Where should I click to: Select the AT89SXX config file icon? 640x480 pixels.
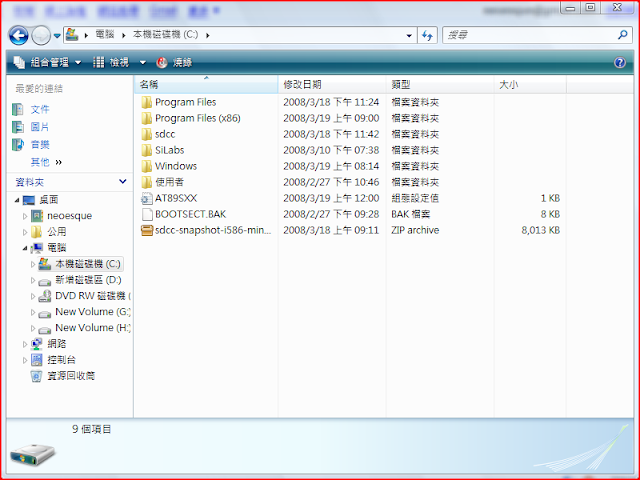click(147, 198)
